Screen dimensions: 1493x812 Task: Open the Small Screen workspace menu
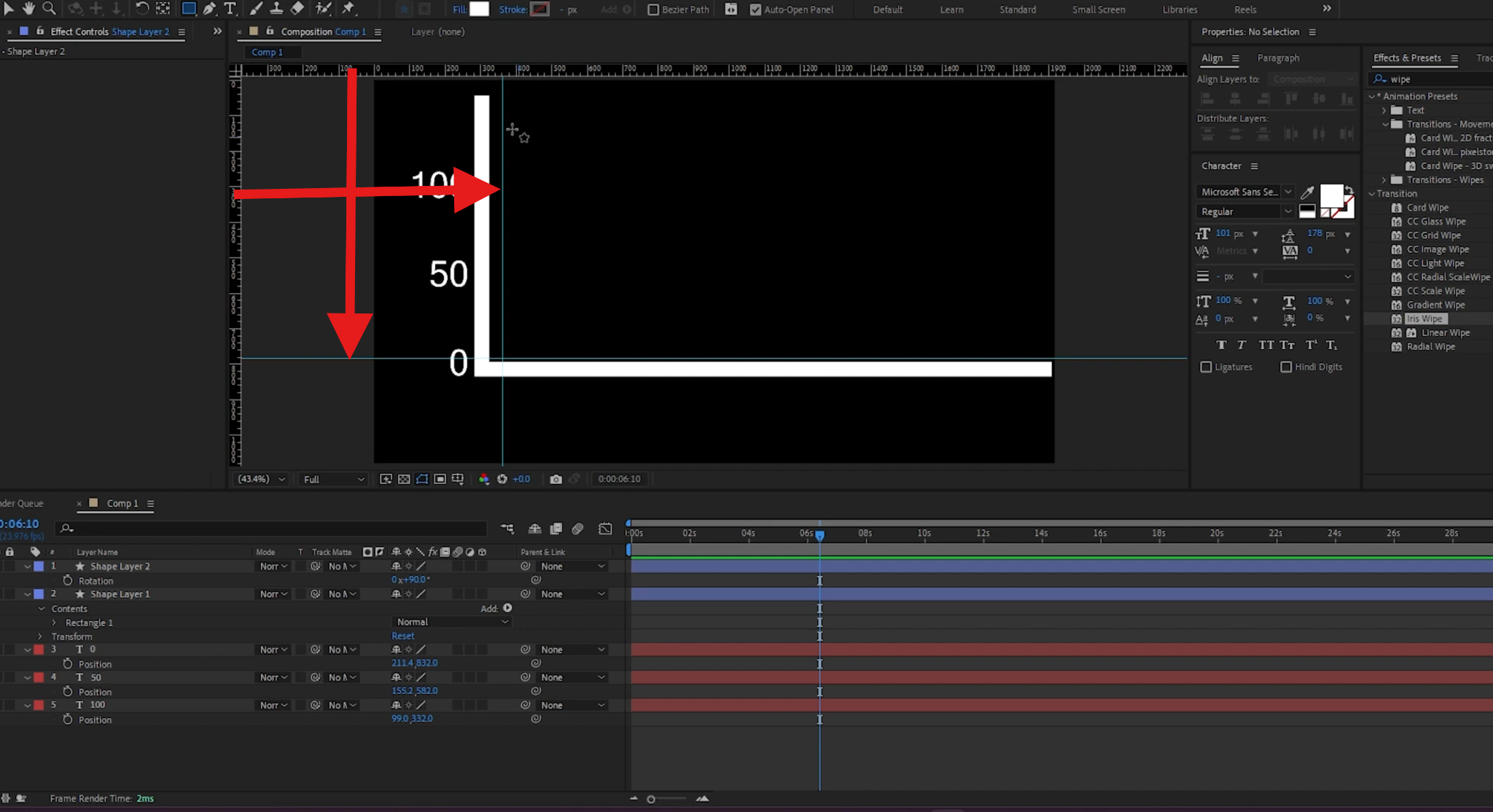pyautogui.click(x=1098, y=9)
